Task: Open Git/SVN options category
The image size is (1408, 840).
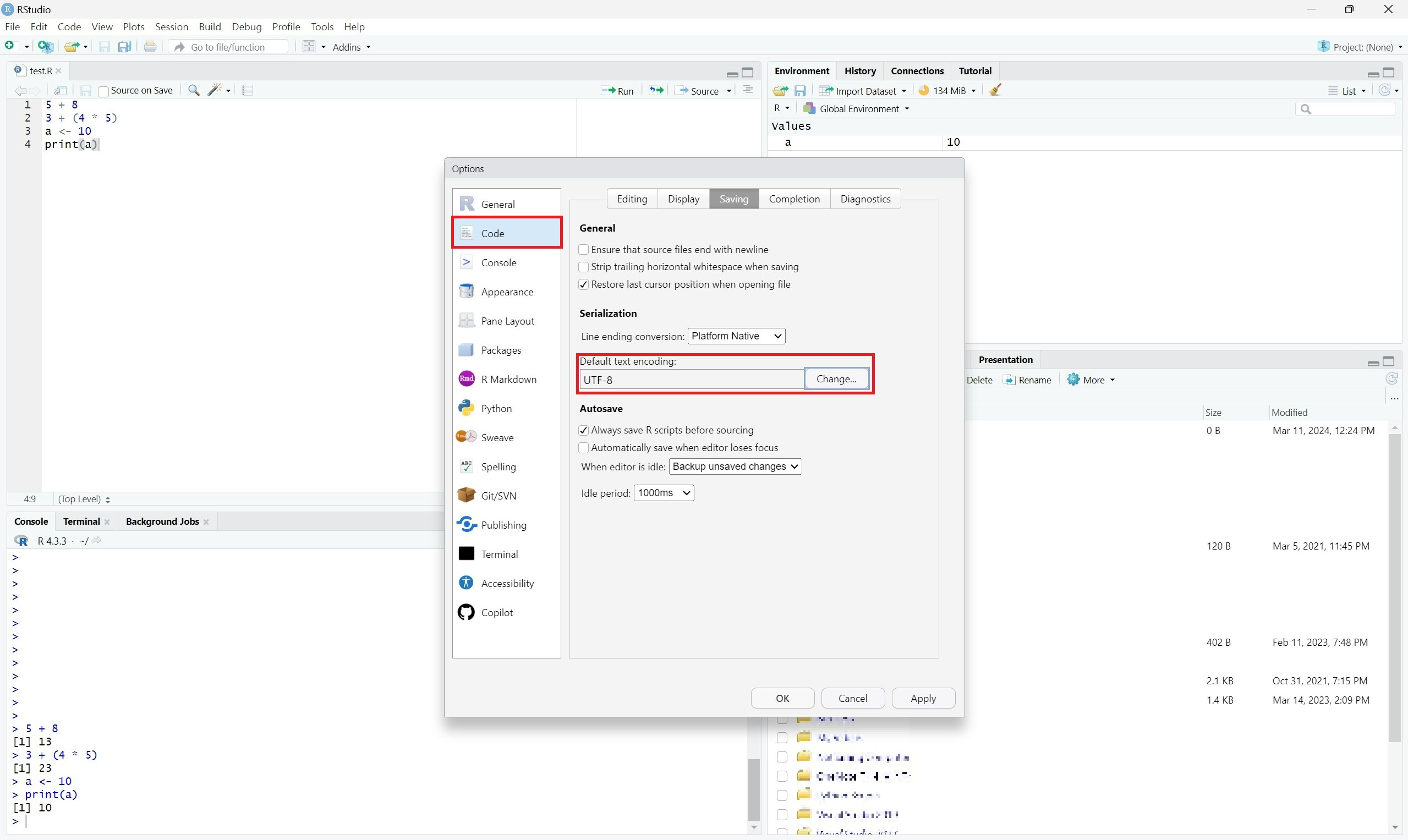Action: pos(498,495)
